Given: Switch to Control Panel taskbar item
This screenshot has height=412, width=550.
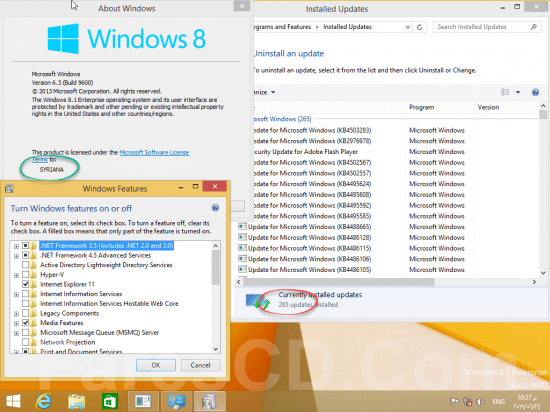Looking at the screenshot, I should [x=176, y=401].
